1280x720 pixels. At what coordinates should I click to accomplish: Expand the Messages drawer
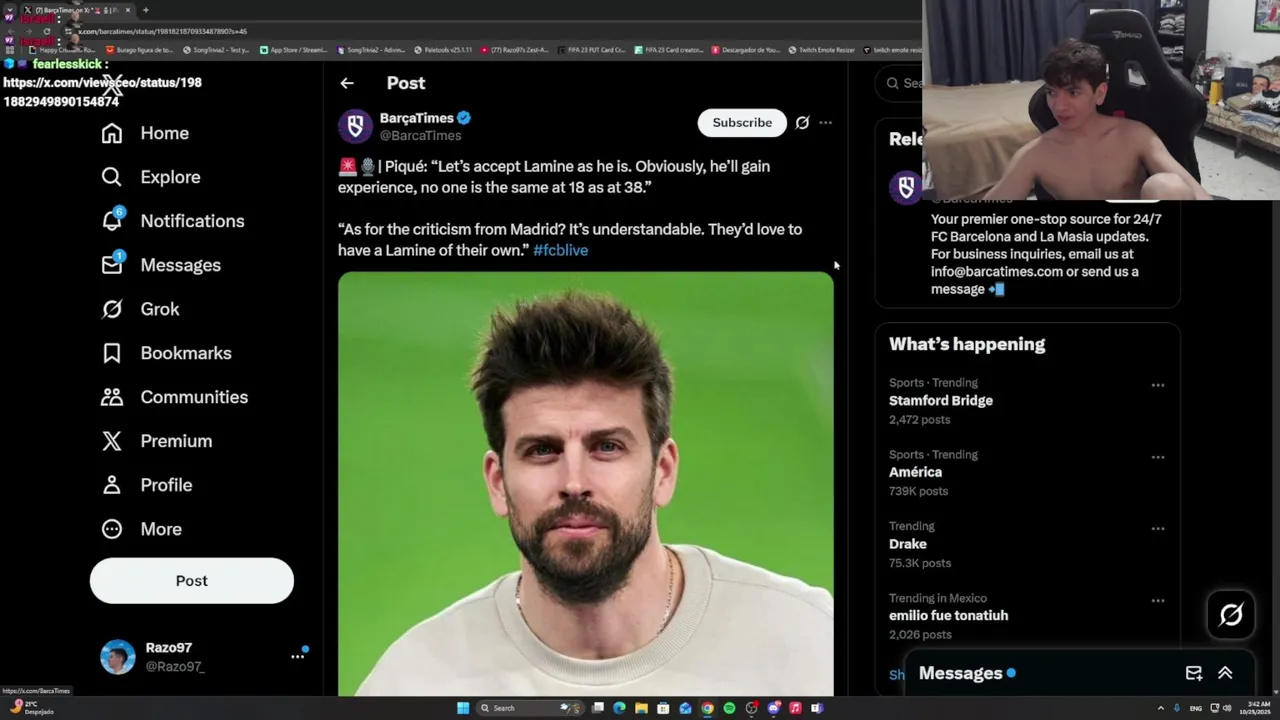(x=1225, y=674)
